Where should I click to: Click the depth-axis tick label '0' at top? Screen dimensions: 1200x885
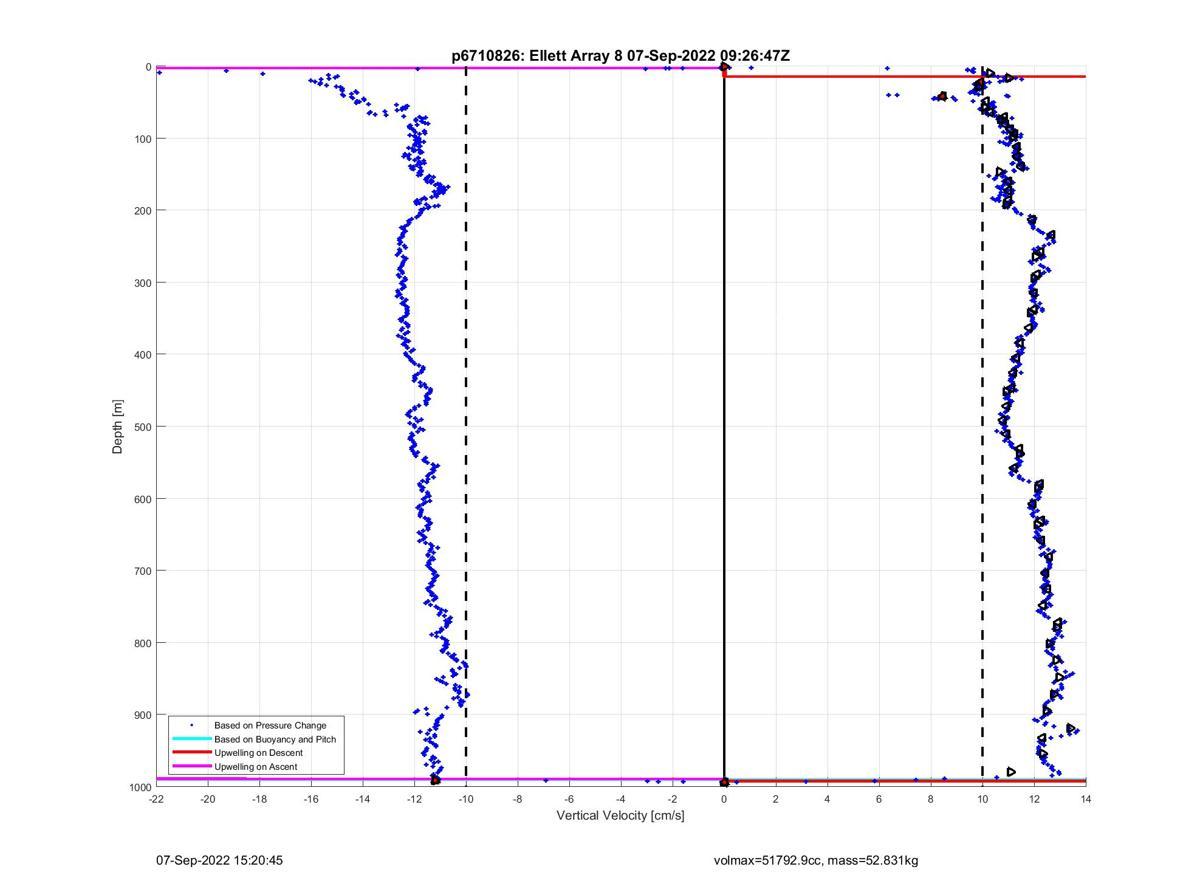(x=148, y=67)
